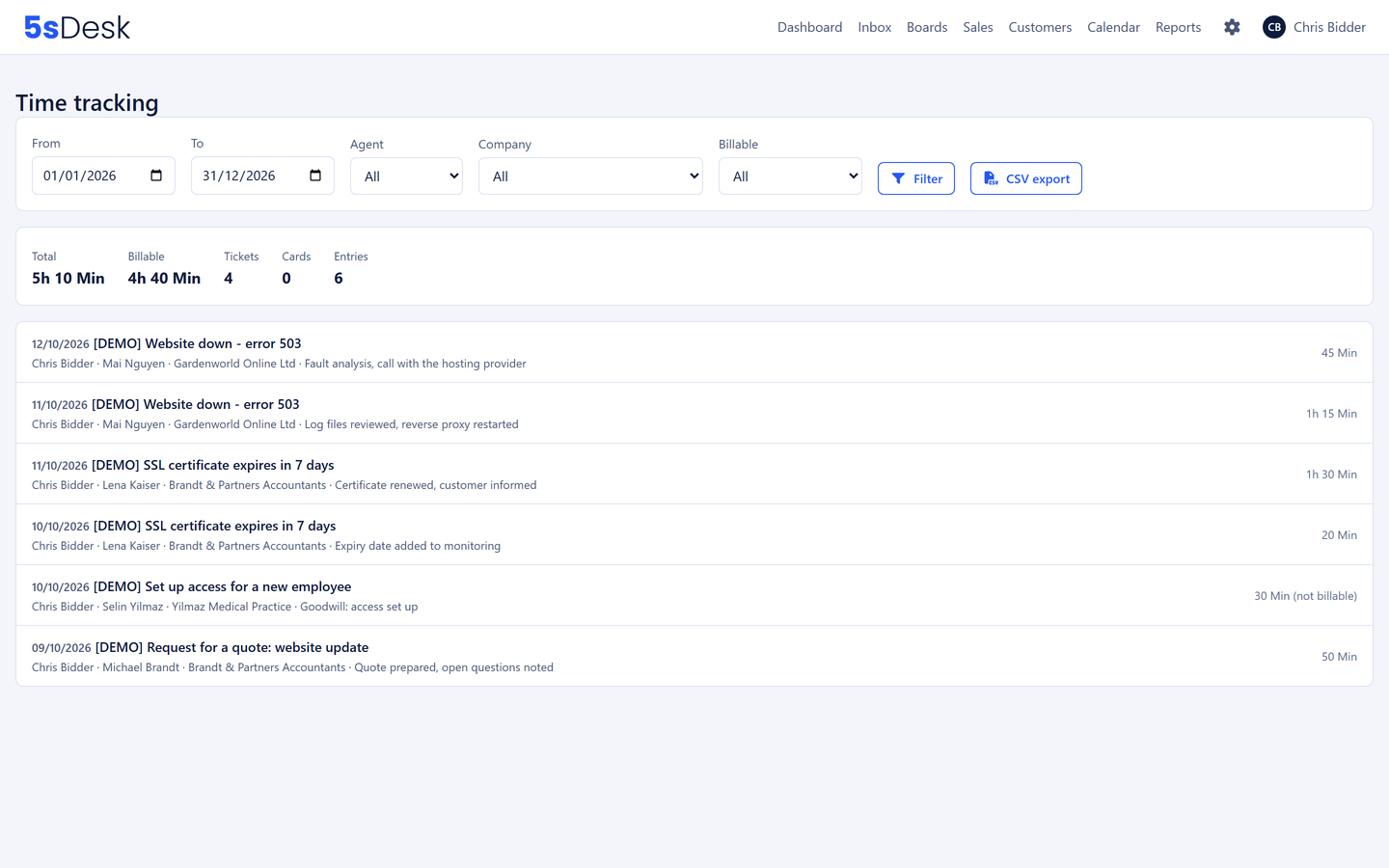Click the Total 5h 10 Min summary
Image resolution: width=1389 pixels, height=868 pixels.
point(68,268)
